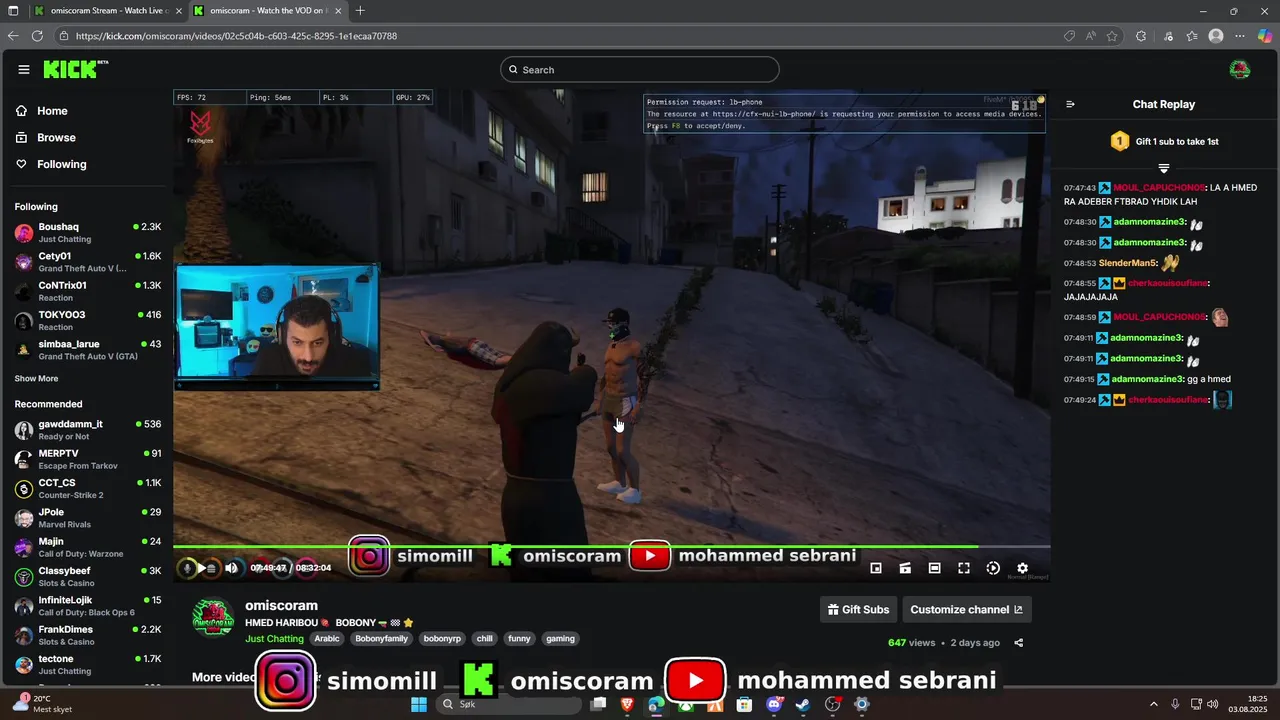This screenshot has width=1280, height=720.
Task: Open Cety01 channel in Following
Action: tap(88, 262)
